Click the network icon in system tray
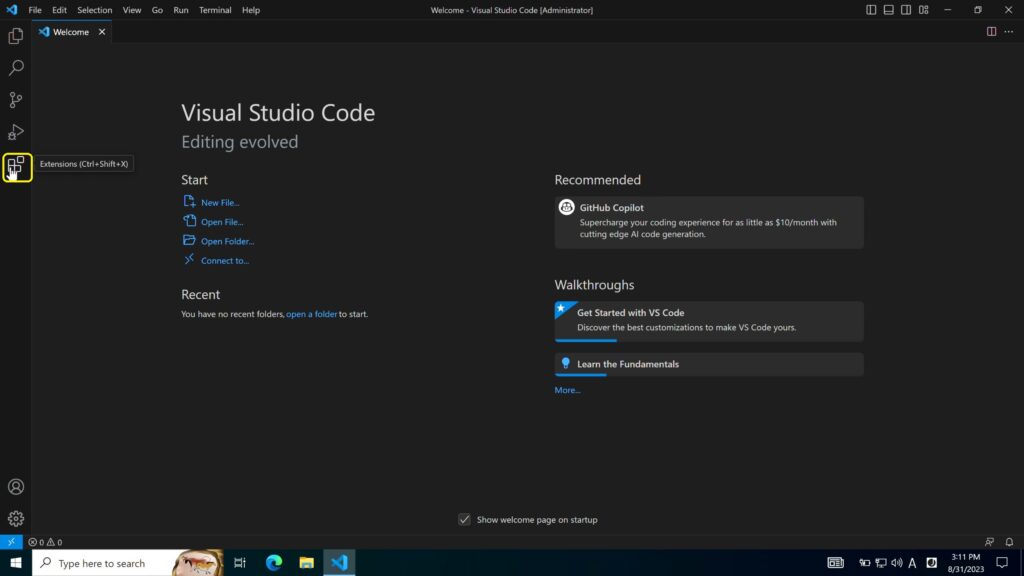Viewport: 1024px width, 576px height. pos(881,563)
